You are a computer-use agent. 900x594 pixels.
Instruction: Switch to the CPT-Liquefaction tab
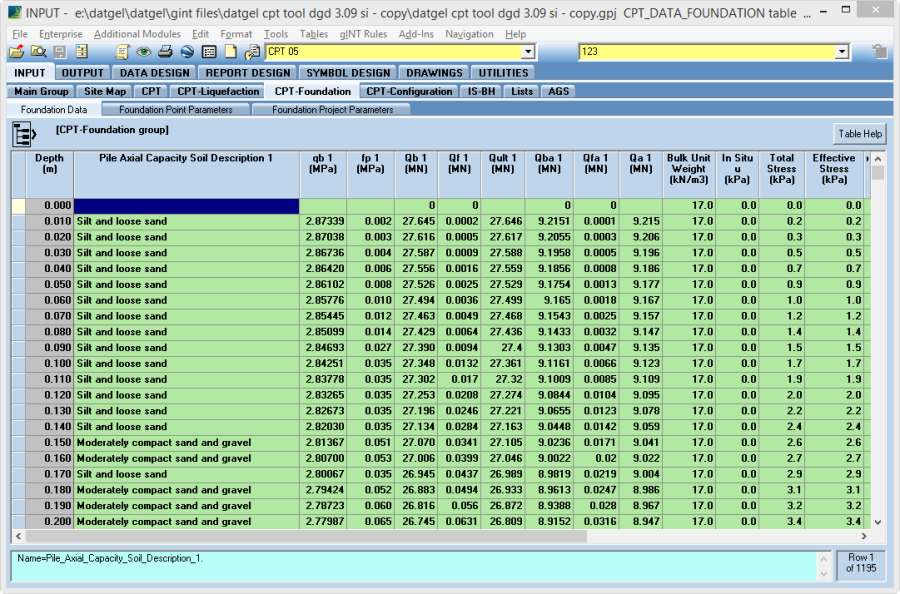point(216,91)
